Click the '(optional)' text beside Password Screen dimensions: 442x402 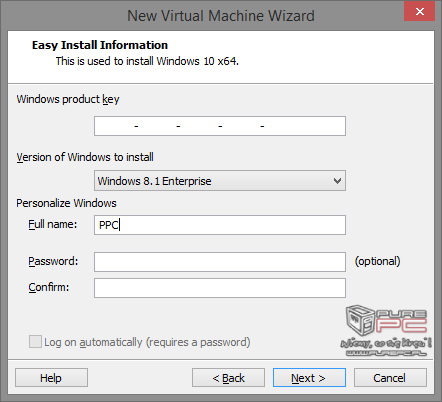click(x=377, y=261)
